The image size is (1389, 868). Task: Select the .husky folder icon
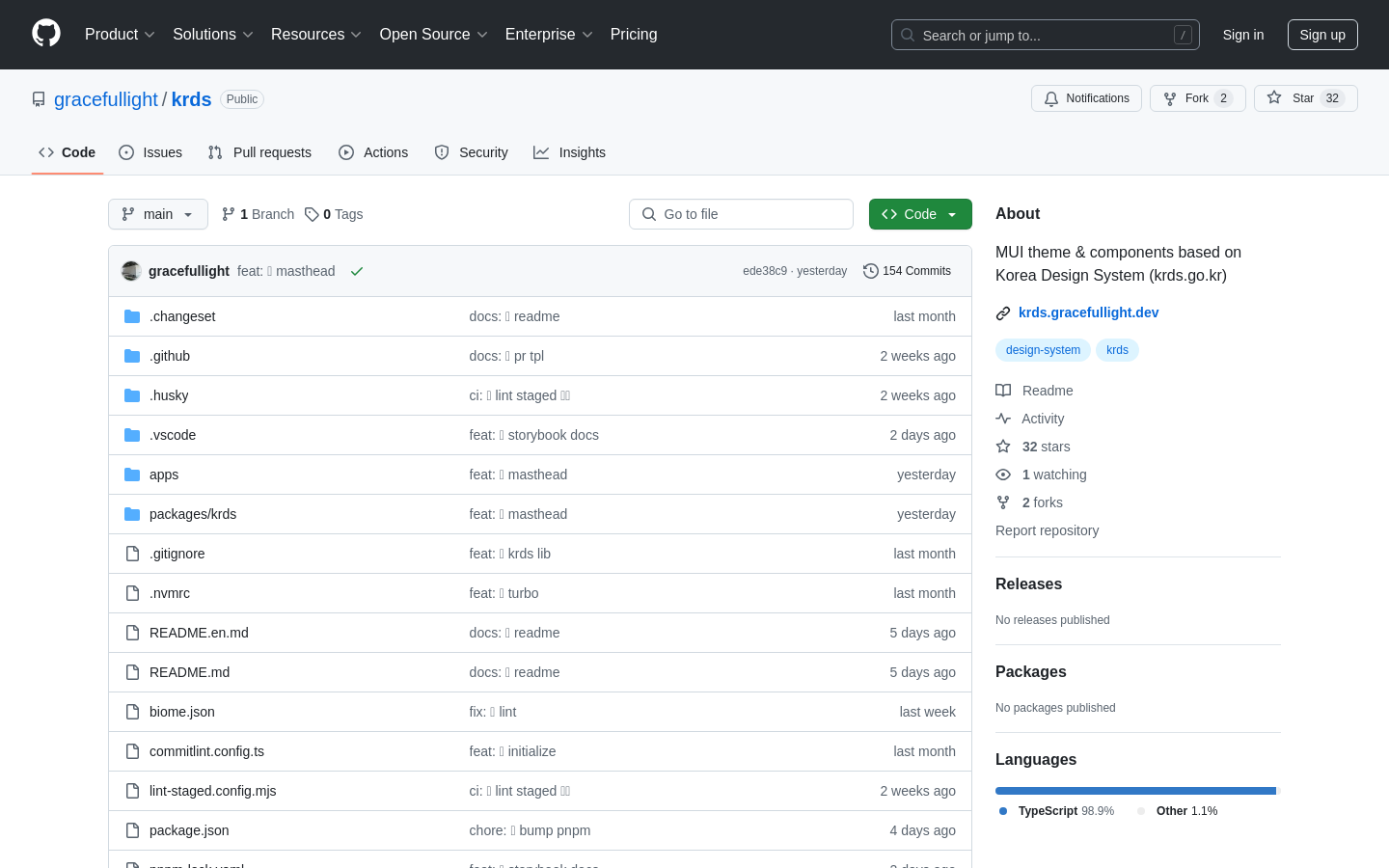[x=132, y=395]
